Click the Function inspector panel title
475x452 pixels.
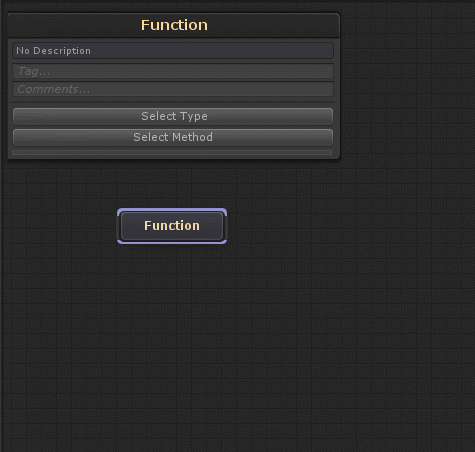[x=174, y=25]
